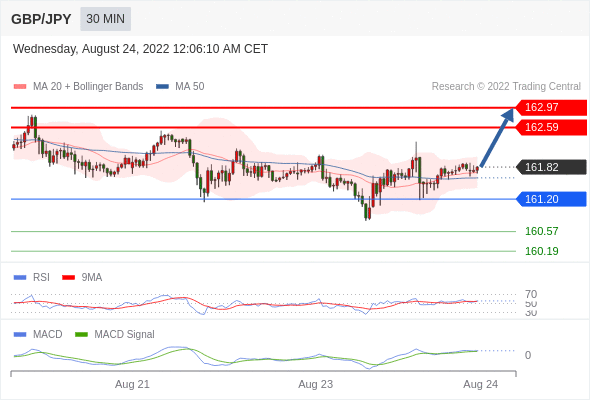
Task: Click the green 160.57 support level label
Action: tap(541, 231)
